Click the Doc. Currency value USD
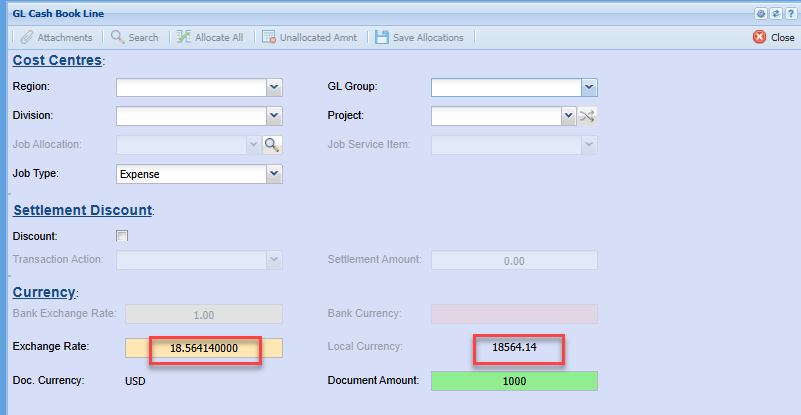Viewport: 801px width, 415px height. pyautogui.click(x=135, y=381)
